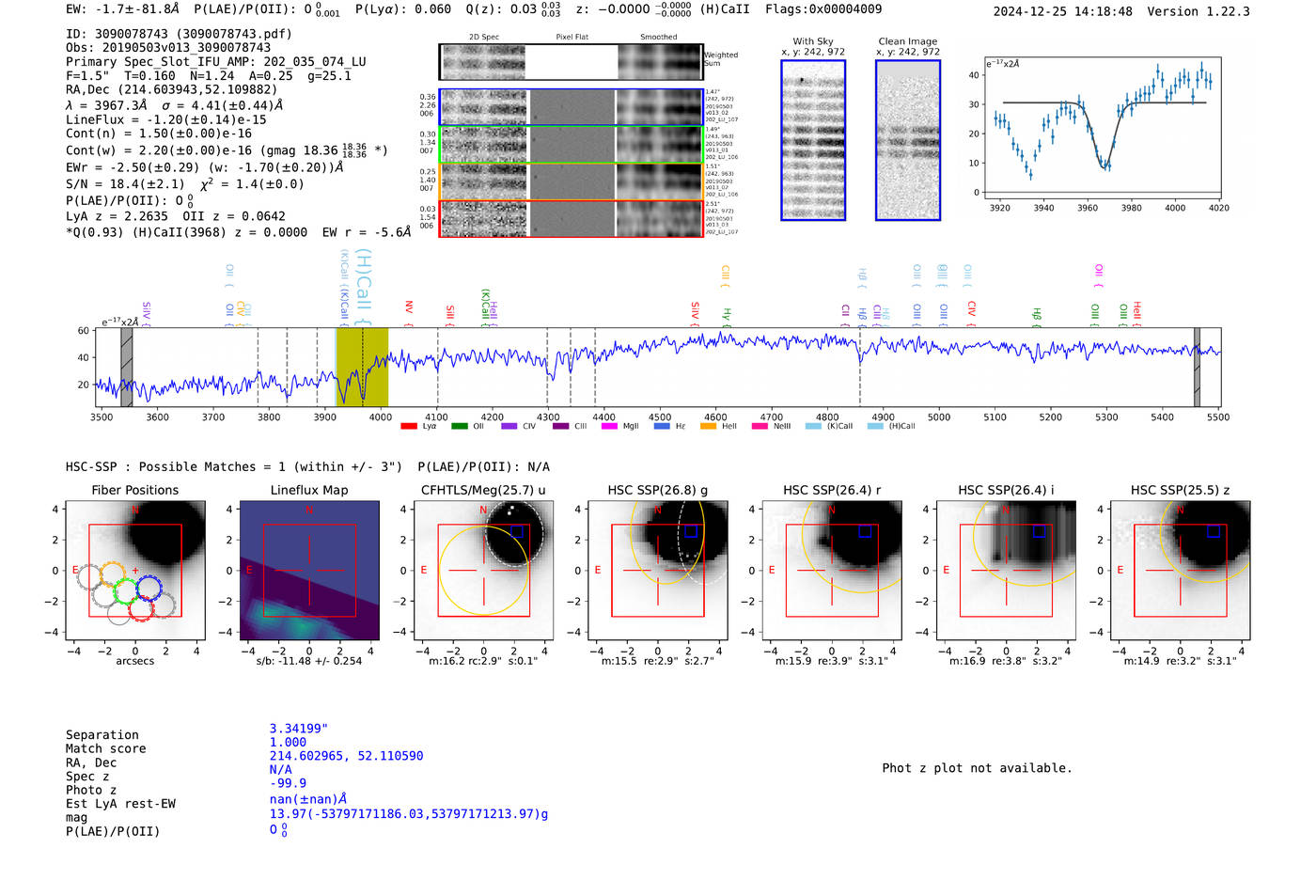Open the CFHTLS/Meg(25.7) u cutout
The image size is (1316, 896).
click(483, 571)
